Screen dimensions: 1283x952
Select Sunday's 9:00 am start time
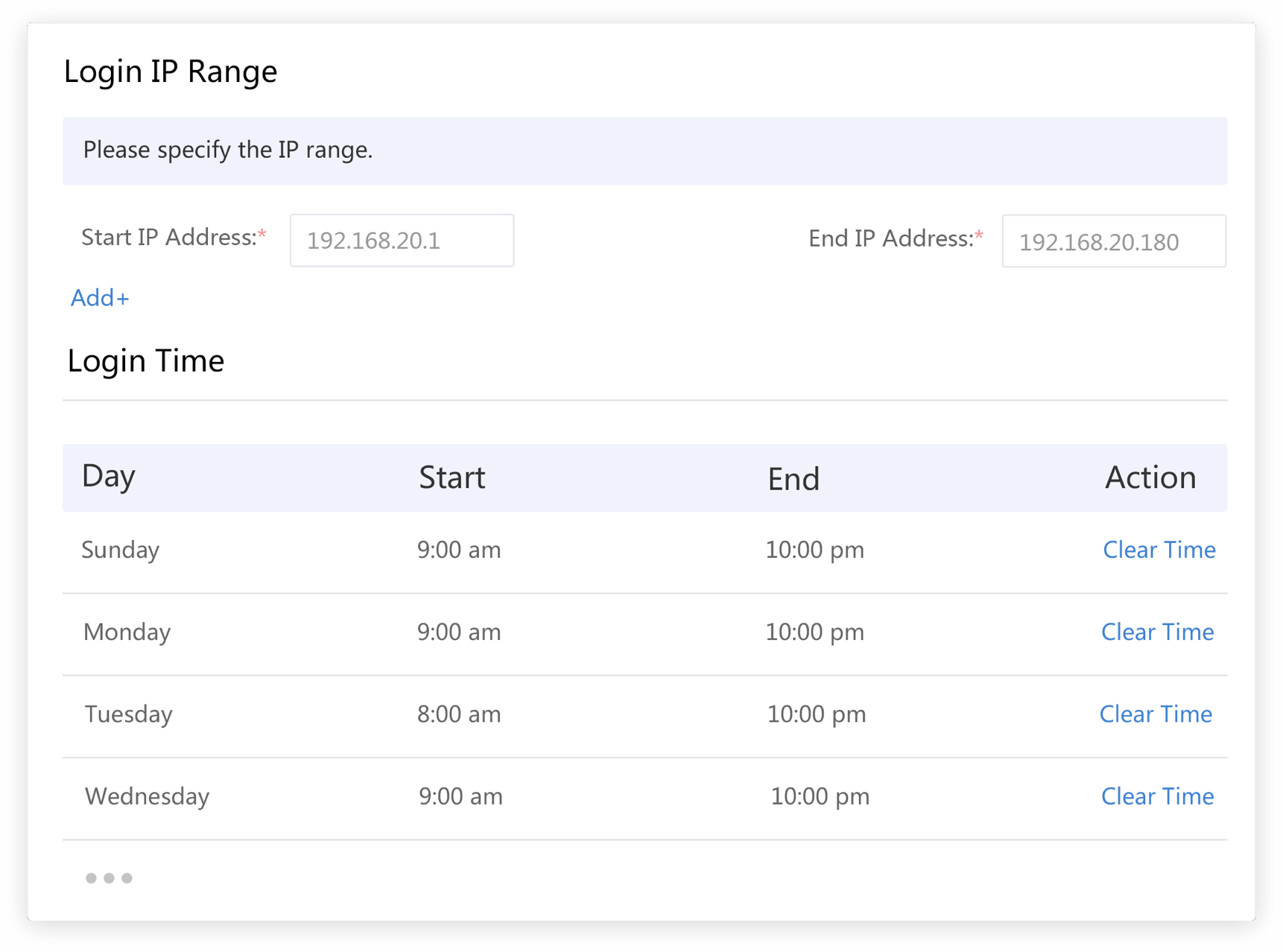click(x=459, y=550)
